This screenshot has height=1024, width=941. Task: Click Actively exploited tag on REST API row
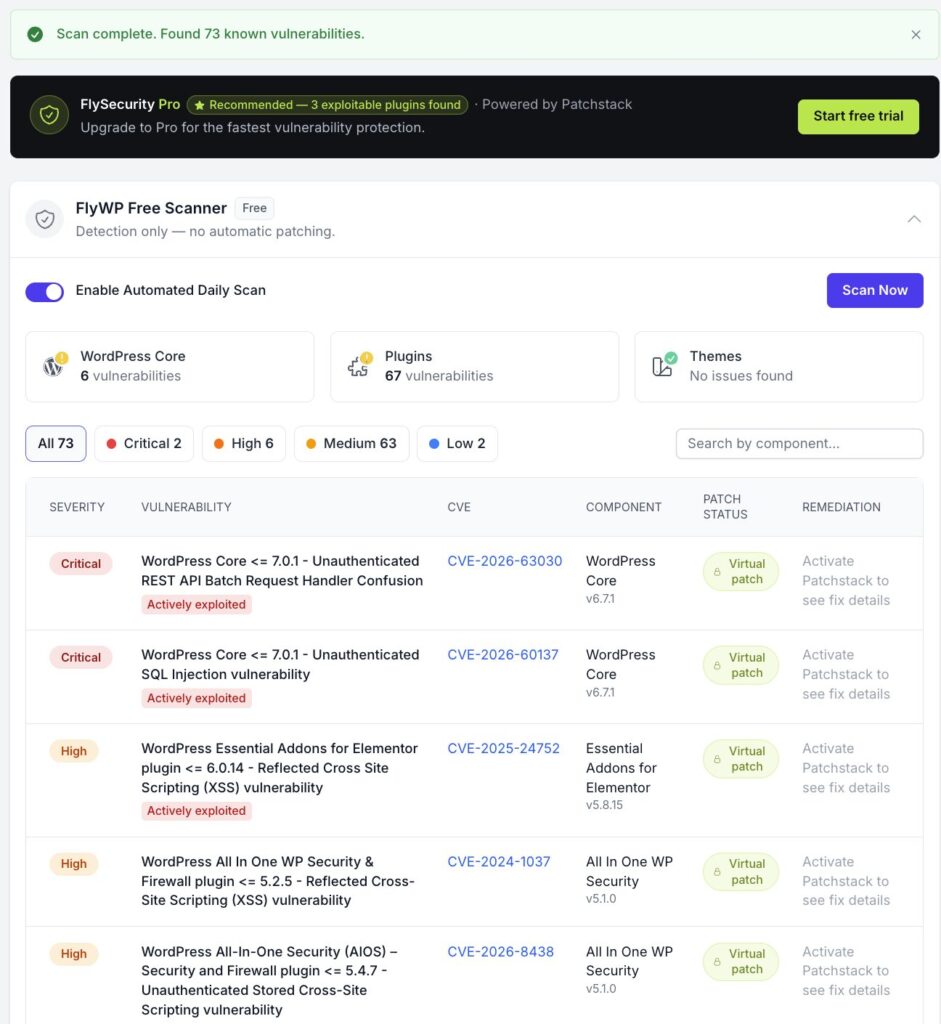(x=196, y=605)
